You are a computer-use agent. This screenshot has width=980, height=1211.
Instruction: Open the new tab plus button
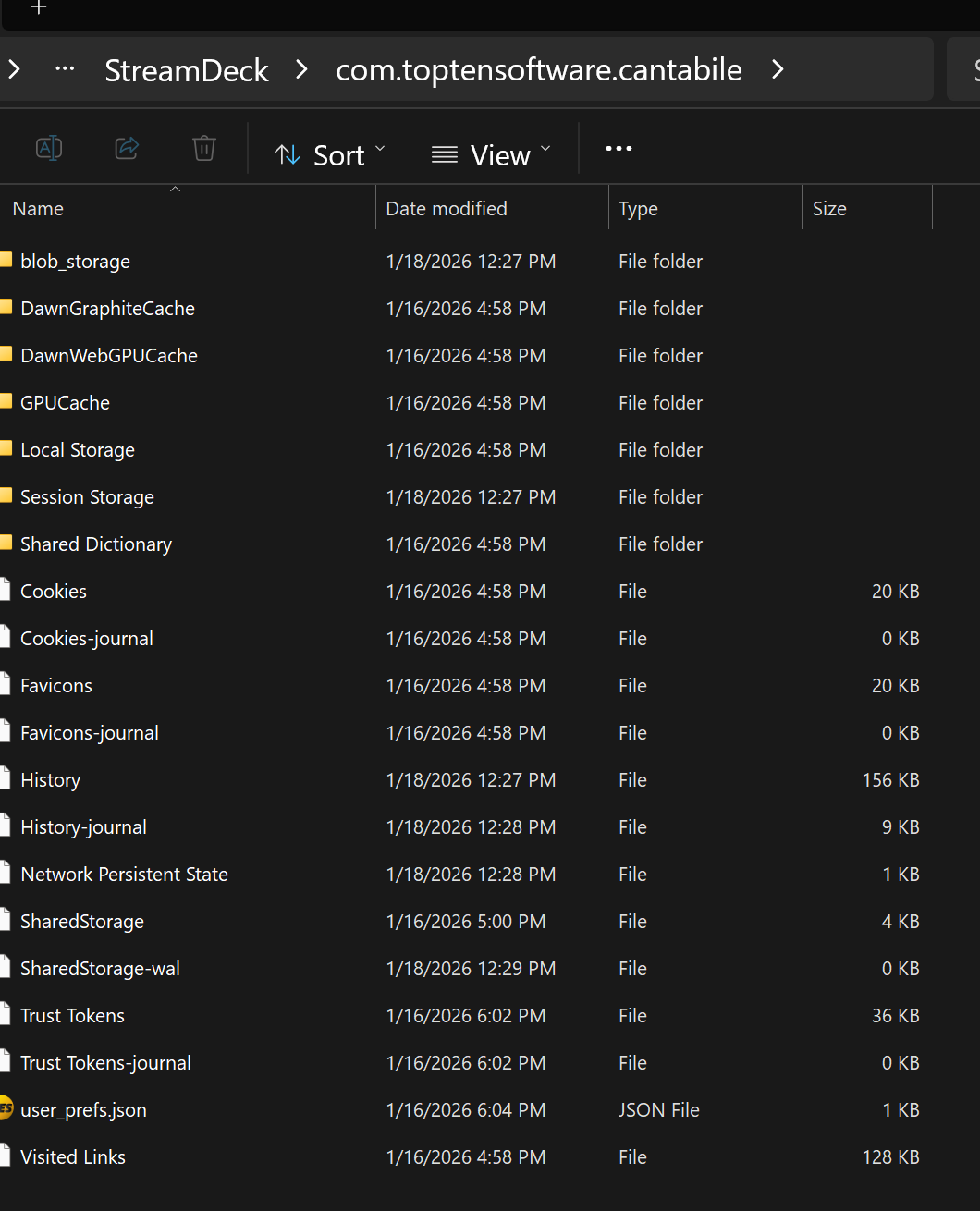coord(39,8)
